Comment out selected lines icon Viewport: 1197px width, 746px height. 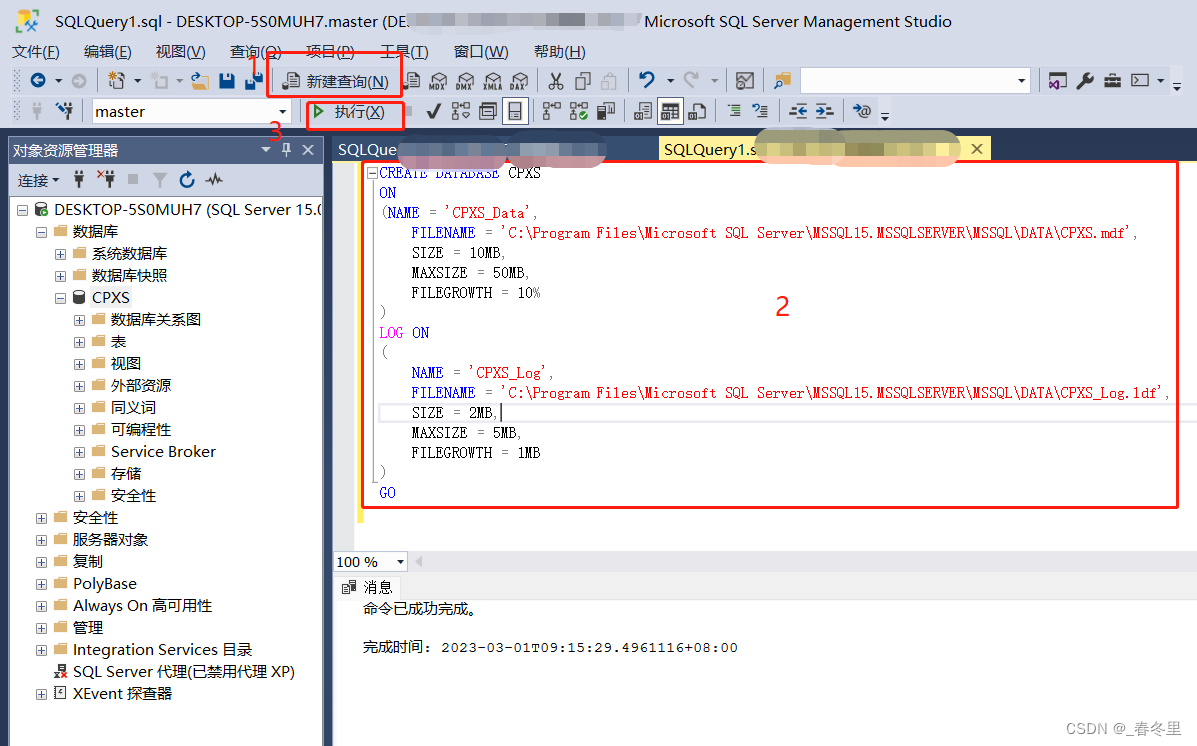click(734, 111)
